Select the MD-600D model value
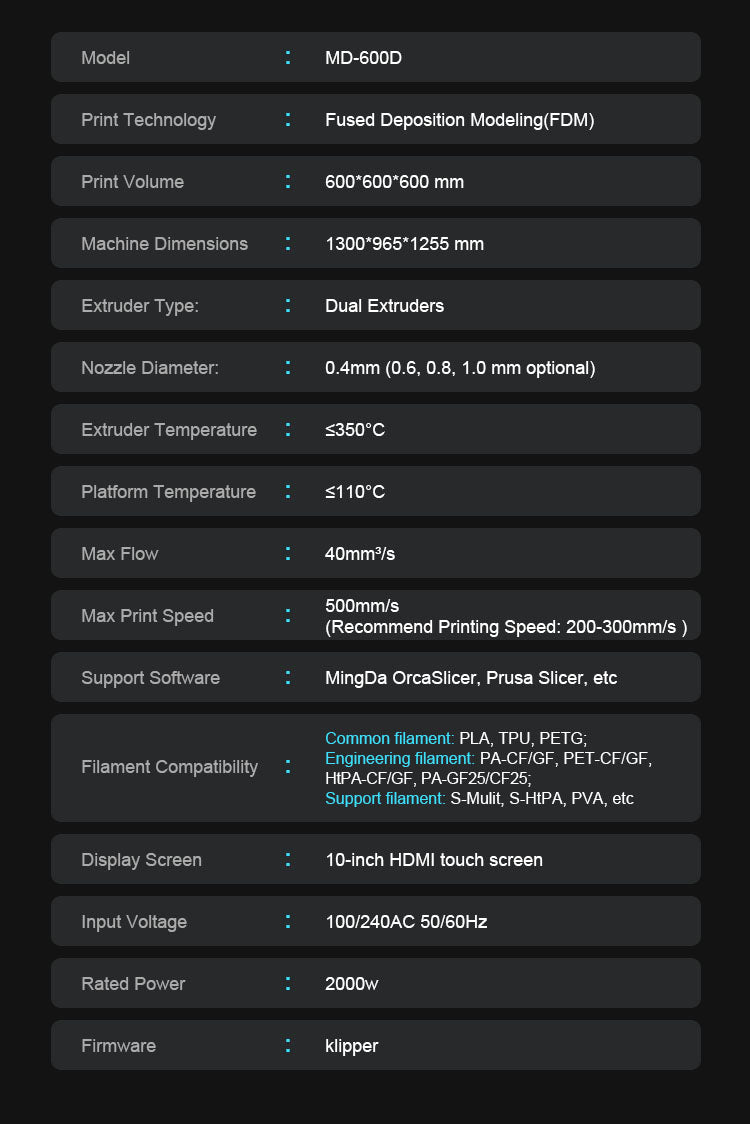Screen dimensions: 750x1124 click(363, 58)
